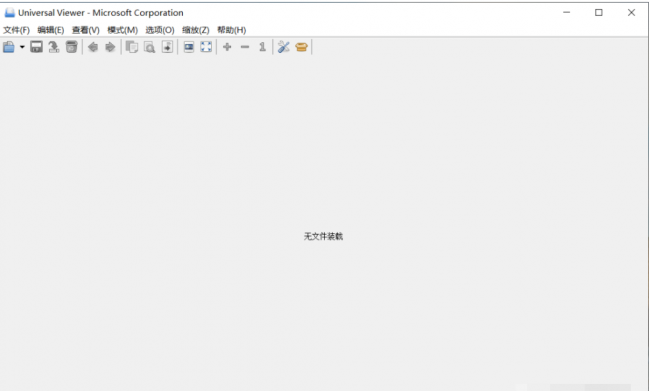Click the Find magnifier icon
This screenshot has width=650, height=391.
tap(150, 47)
